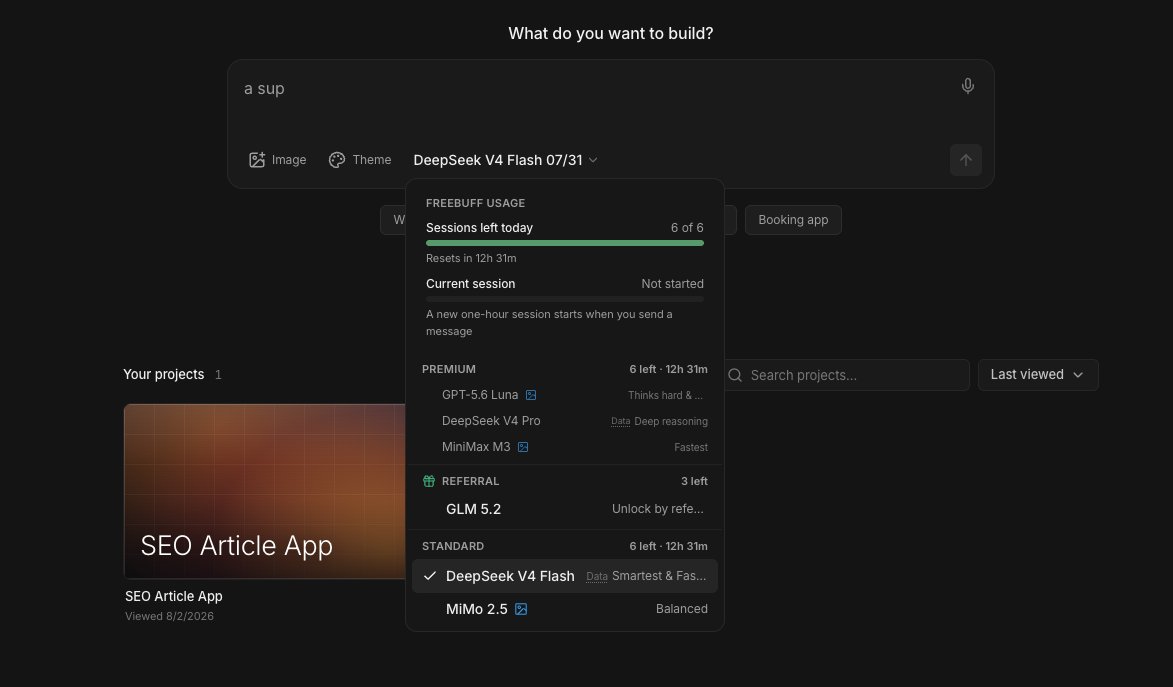Screen dimensions: 1173x687
Task: Click image support icon next to GPT-5.6 Luna
Action: 530,395
